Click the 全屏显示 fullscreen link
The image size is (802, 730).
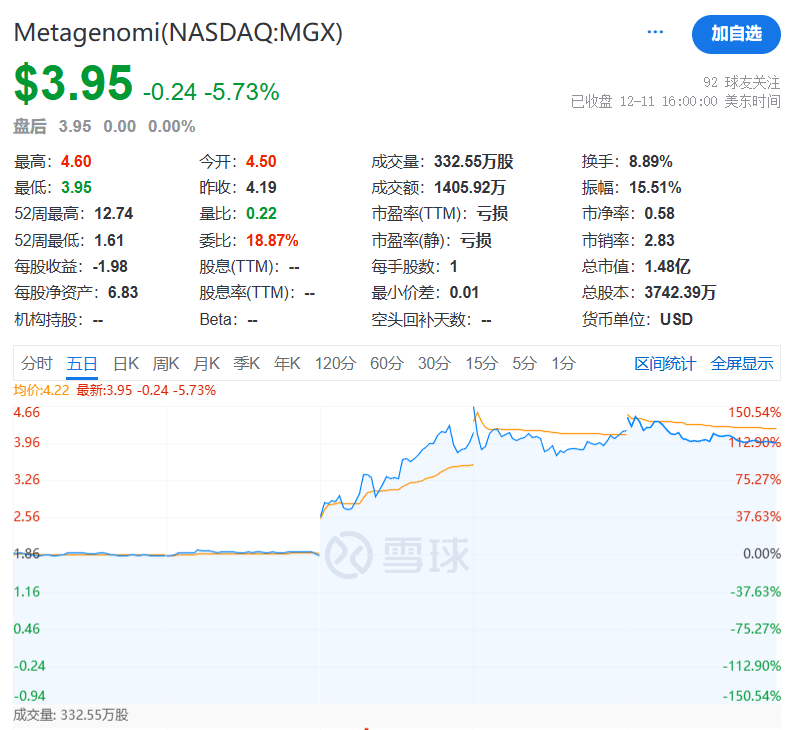point(742,364)
